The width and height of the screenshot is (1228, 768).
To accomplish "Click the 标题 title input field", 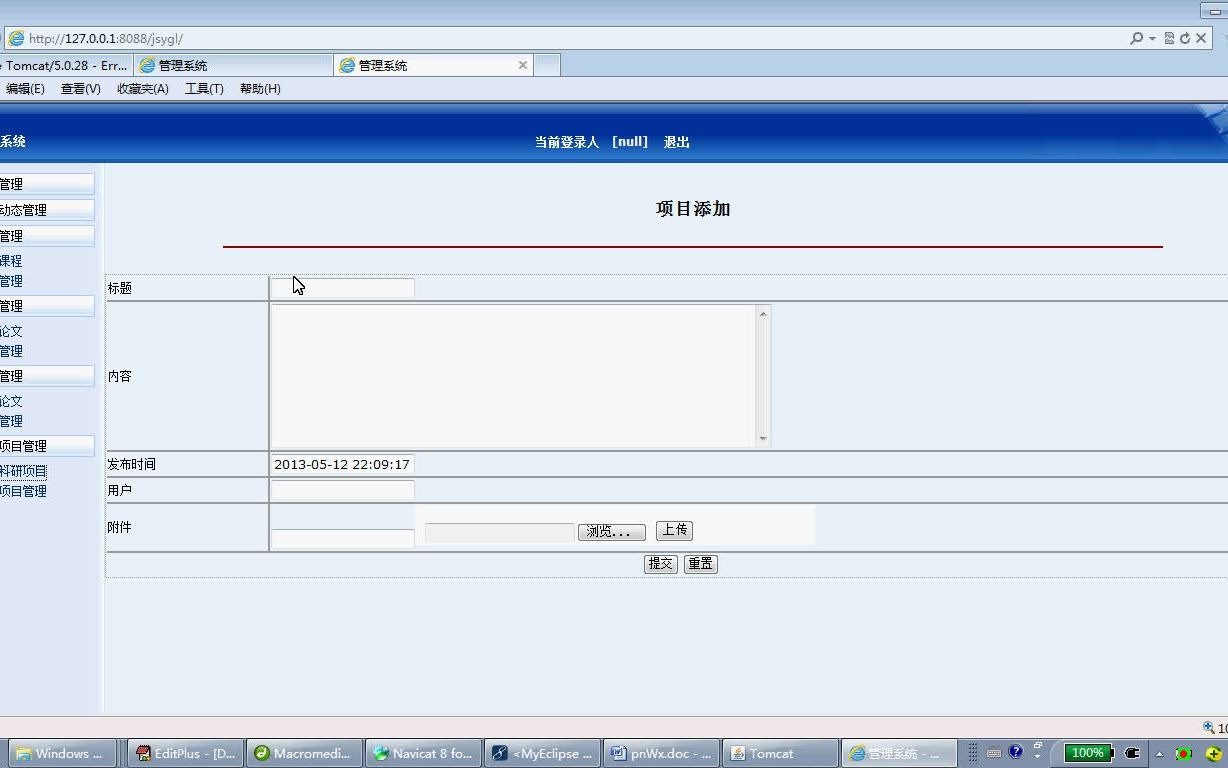I will [342, 287].
